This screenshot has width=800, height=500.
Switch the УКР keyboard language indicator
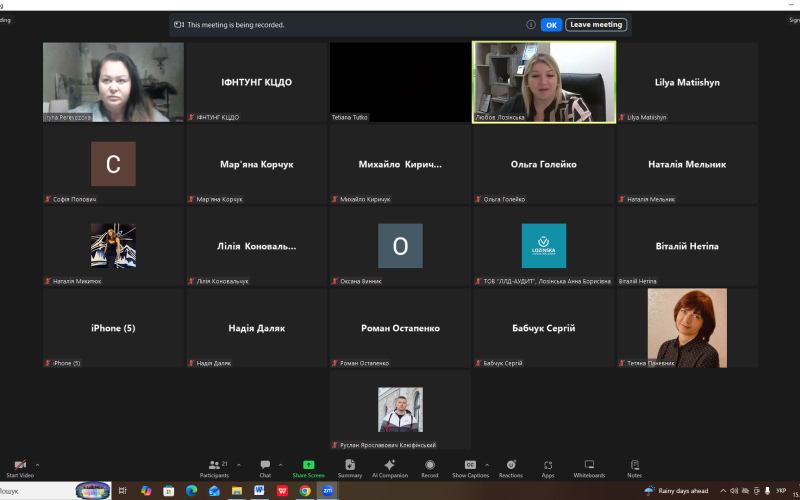pos(781,491)
